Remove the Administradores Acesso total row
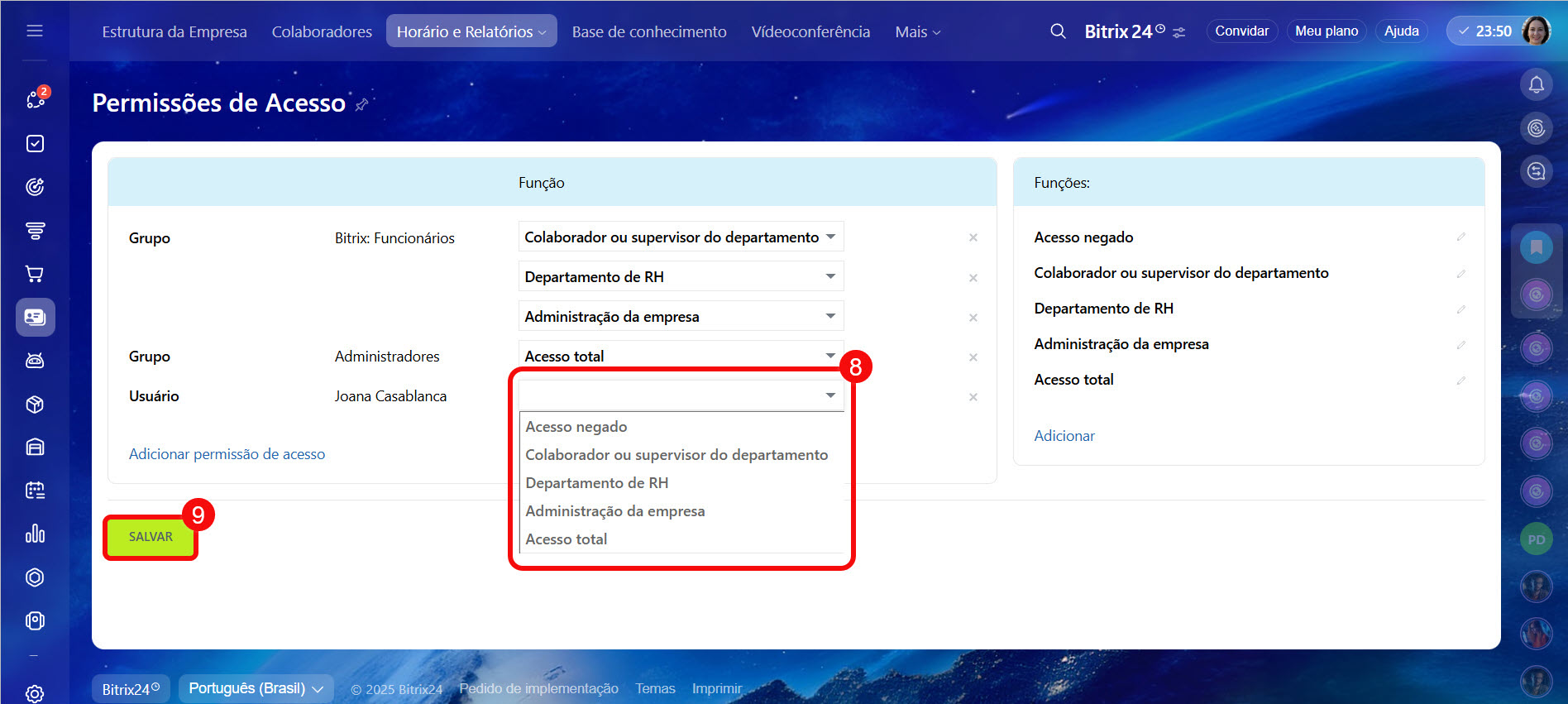Viewport: 1568px width, 704px height. [973, 357]
